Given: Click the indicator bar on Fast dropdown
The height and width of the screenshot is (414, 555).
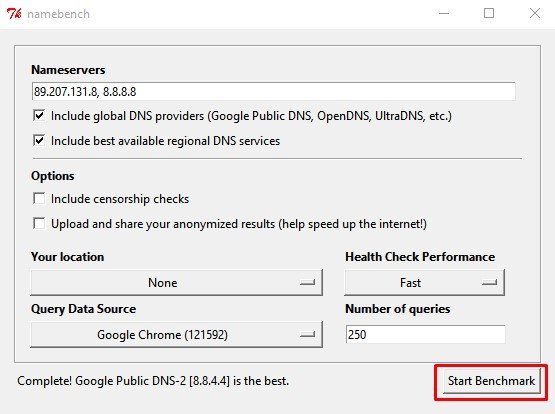Looking at the screenshot, I should pos(490,283).
